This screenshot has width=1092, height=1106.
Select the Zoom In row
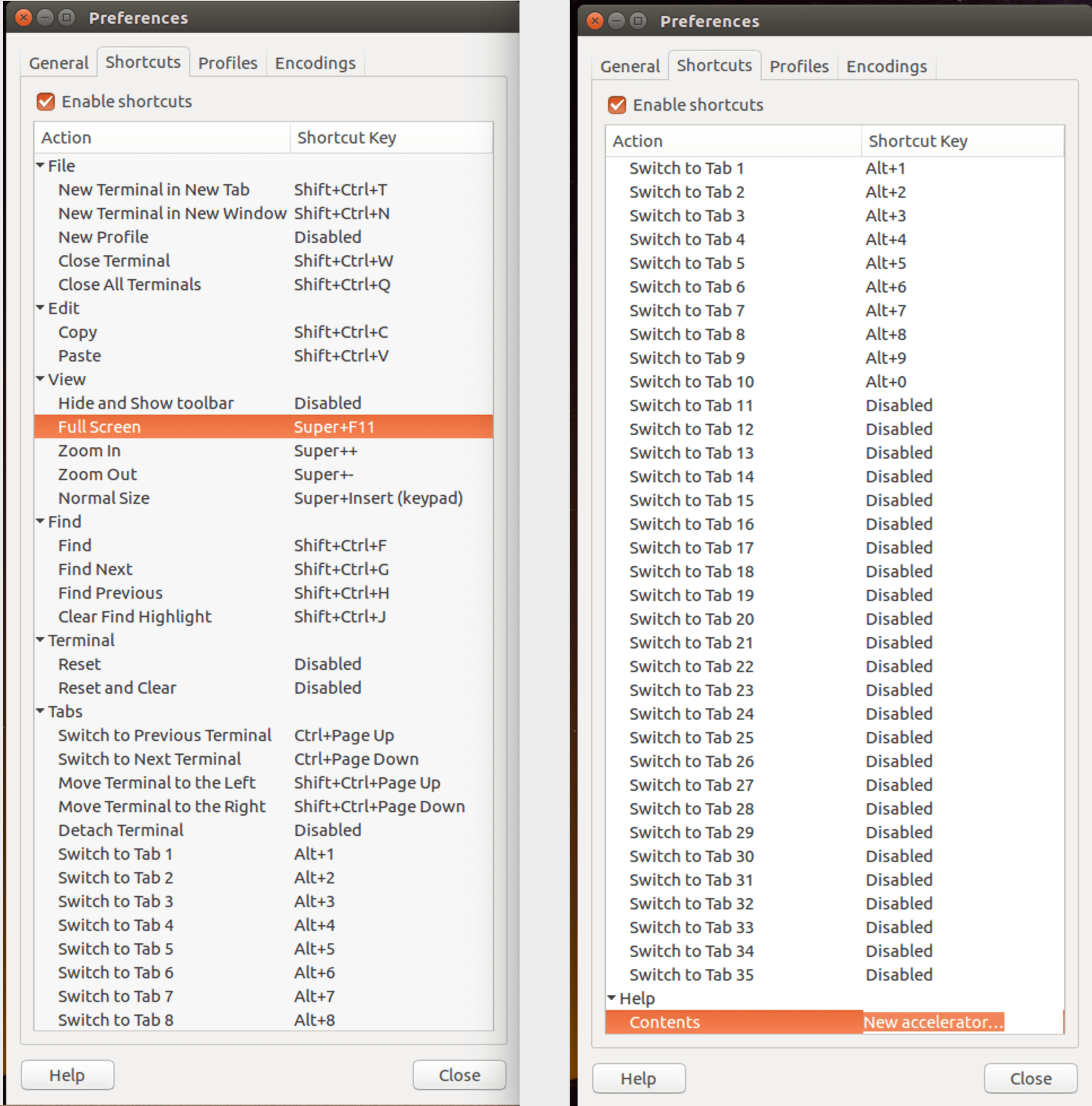(x=263, y=451)
